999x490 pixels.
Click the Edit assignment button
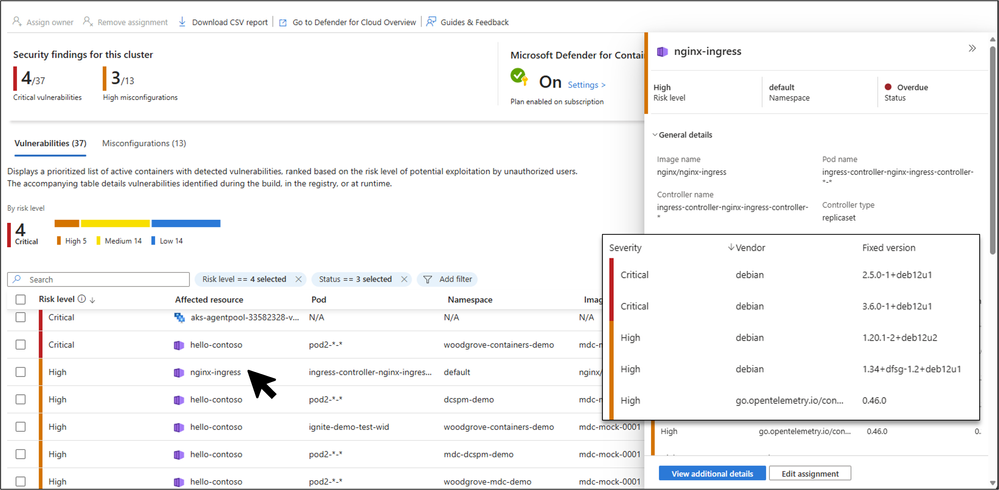tap(810, 473)
